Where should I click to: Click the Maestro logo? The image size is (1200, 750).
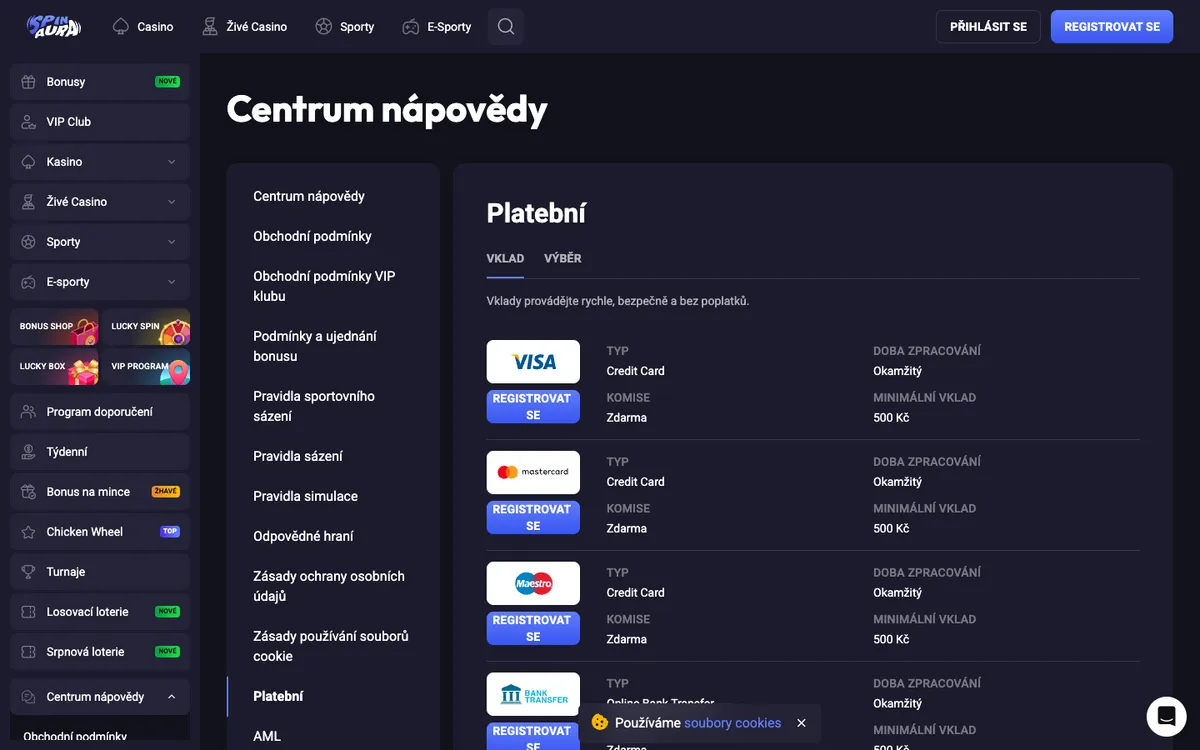533,583
